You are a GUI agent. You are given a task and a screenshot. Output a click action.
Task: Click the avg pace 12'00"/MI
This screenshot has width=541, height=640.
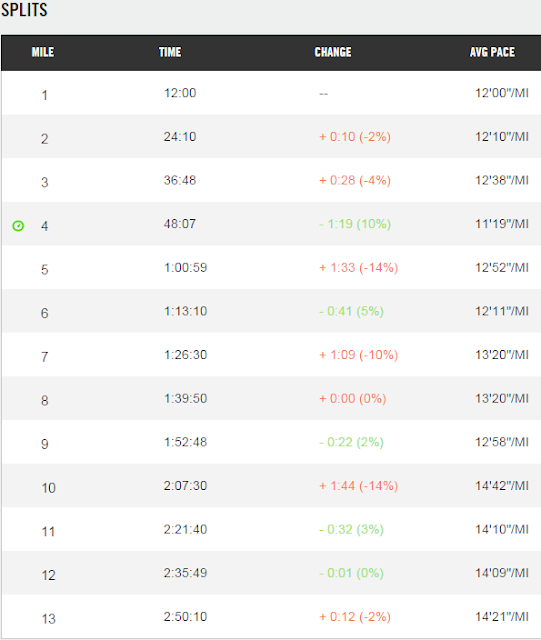pyautogui.click(x=502, y=93)
